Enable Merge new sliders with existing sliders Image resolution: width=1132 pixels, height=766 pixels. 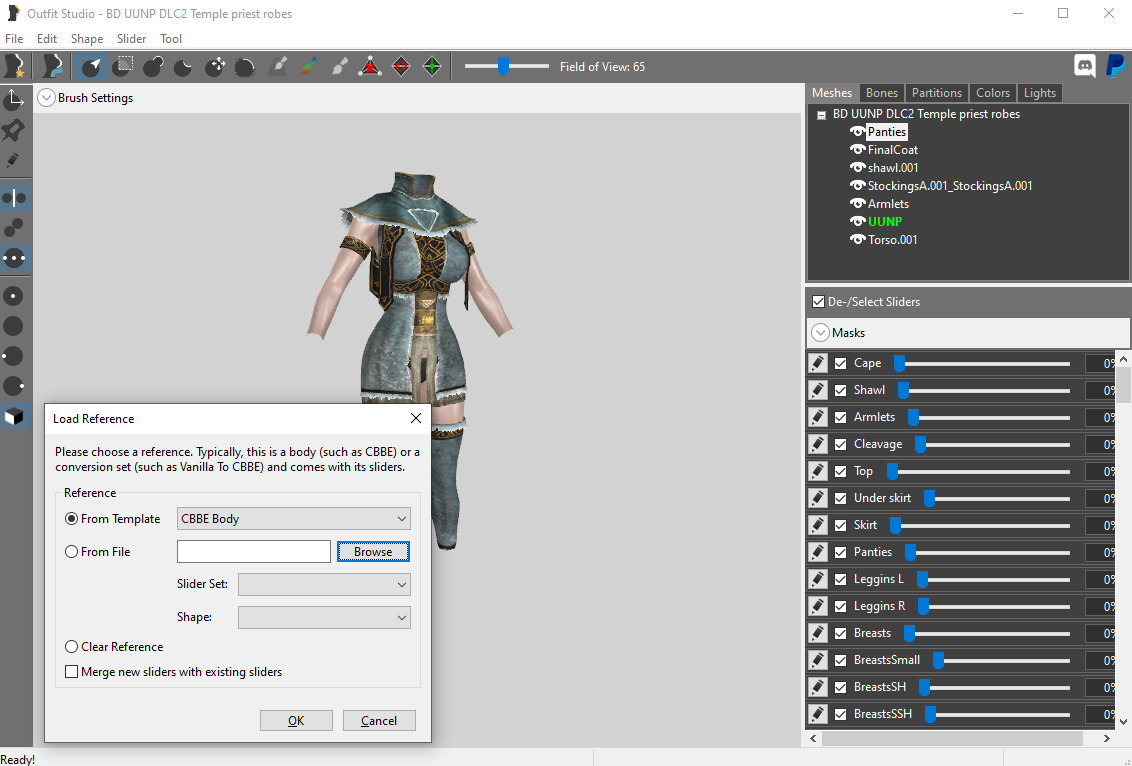pyautogui.click(x=71, y=671)
